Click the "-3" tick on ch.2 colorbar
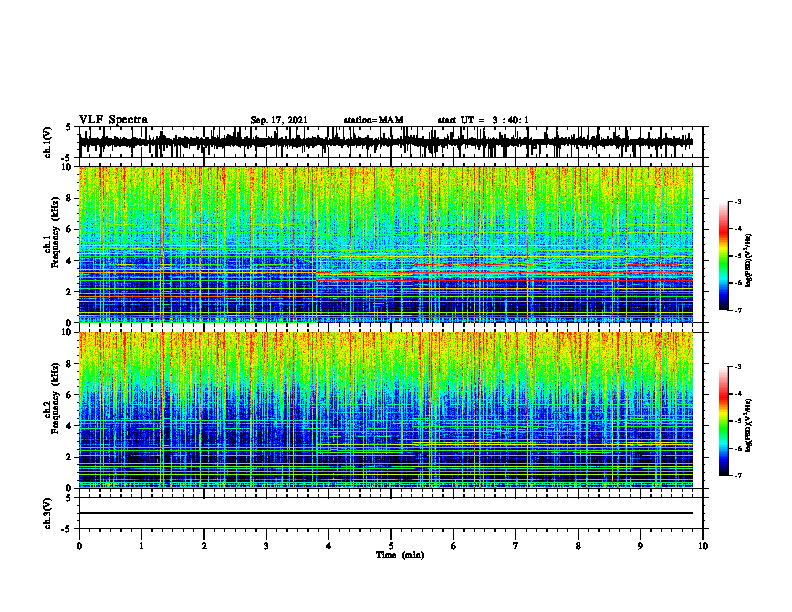The image size is (792, 612). (737, 367)
